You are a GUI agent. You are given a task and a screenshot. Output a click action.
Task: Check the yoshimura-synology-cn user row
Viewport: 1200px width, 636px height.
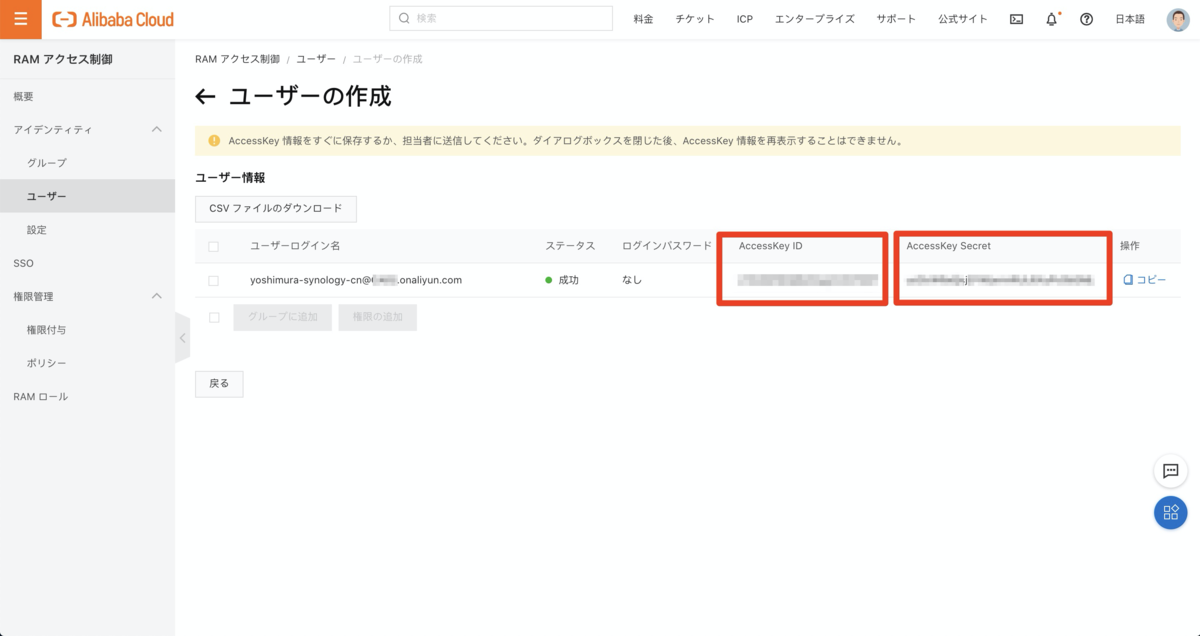pos(213,280)
